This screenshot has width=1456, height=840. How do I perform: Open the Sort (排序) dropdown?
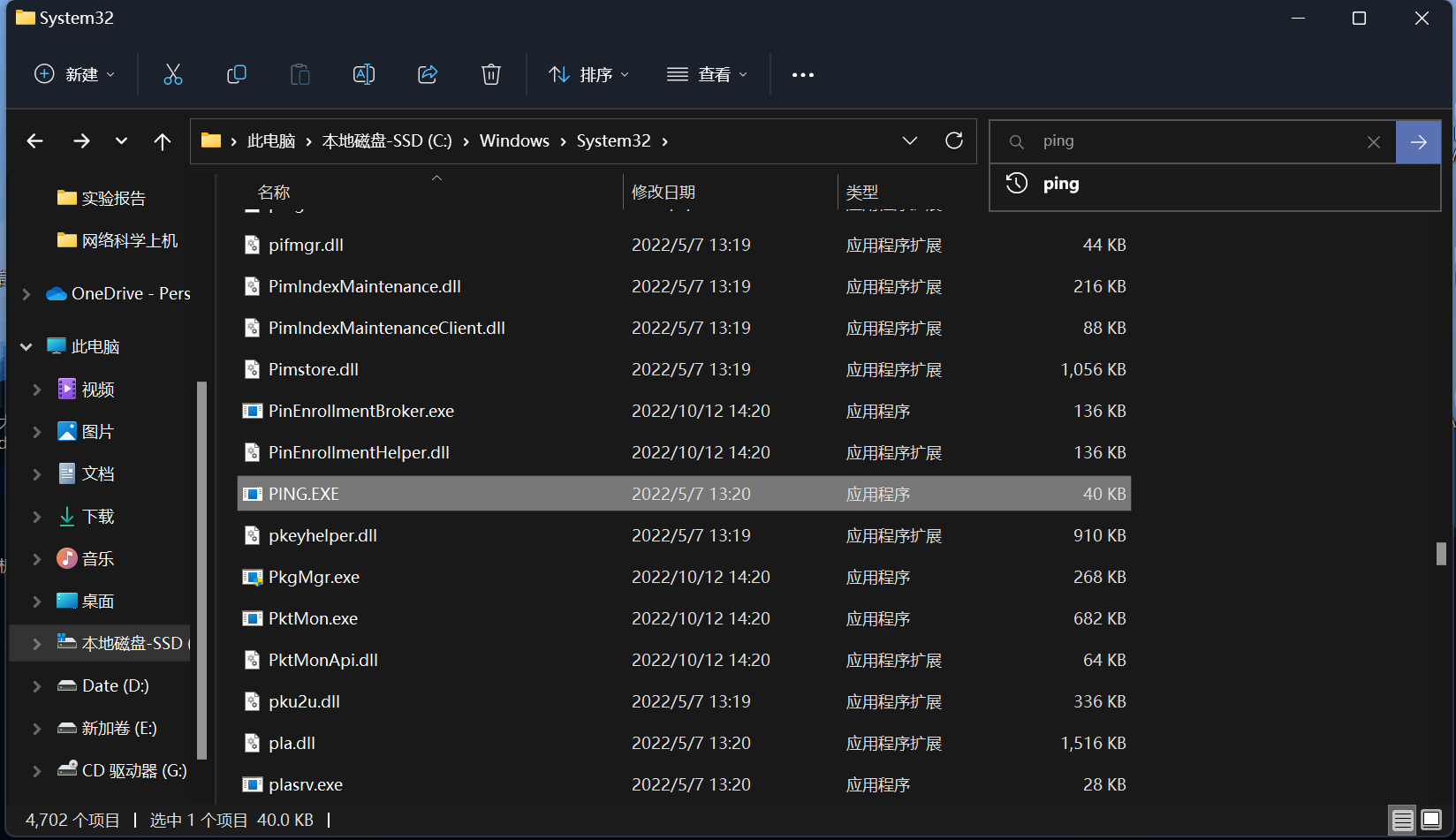tap(588, 74)
